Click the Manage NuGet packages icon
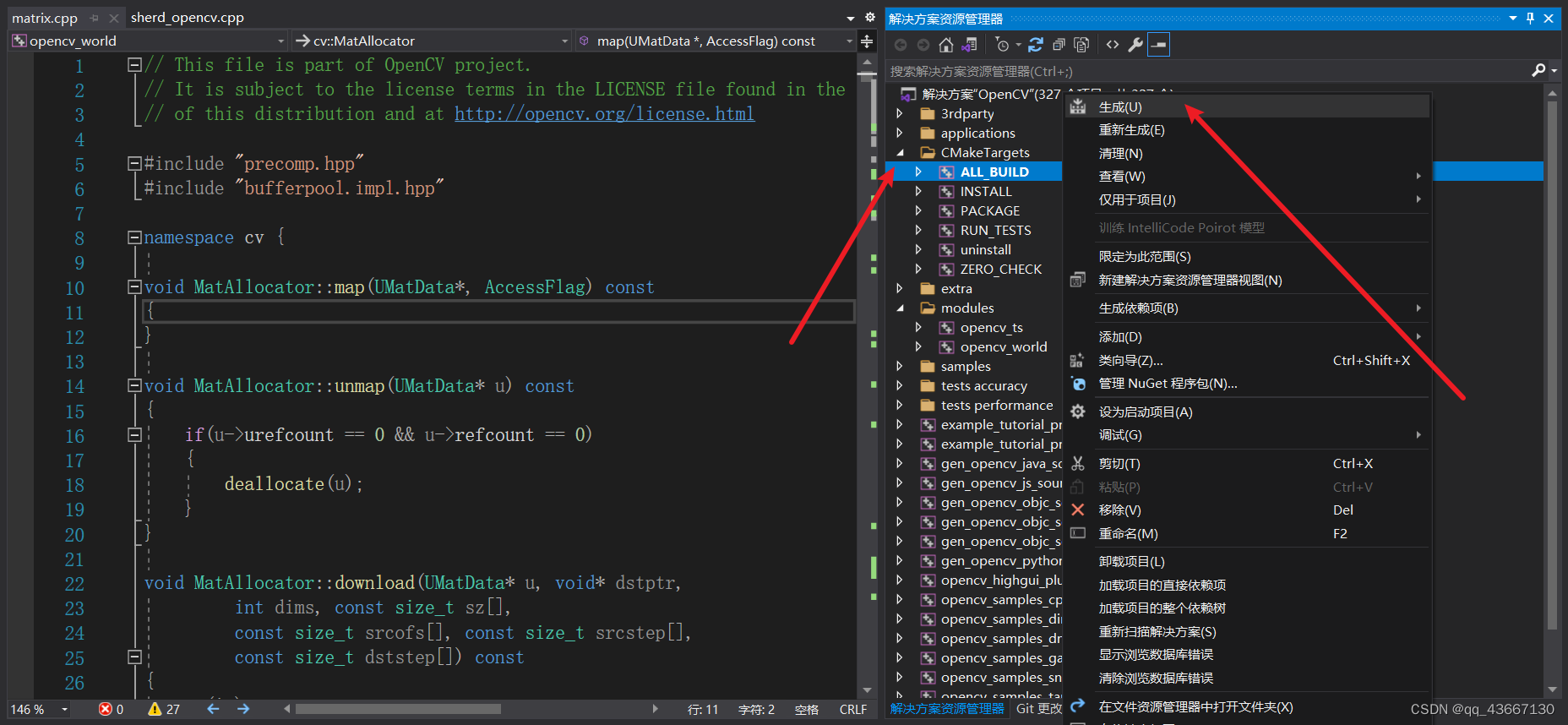Image resolution: width=1568 pixels, height=725 pixels. [1078, 384]
